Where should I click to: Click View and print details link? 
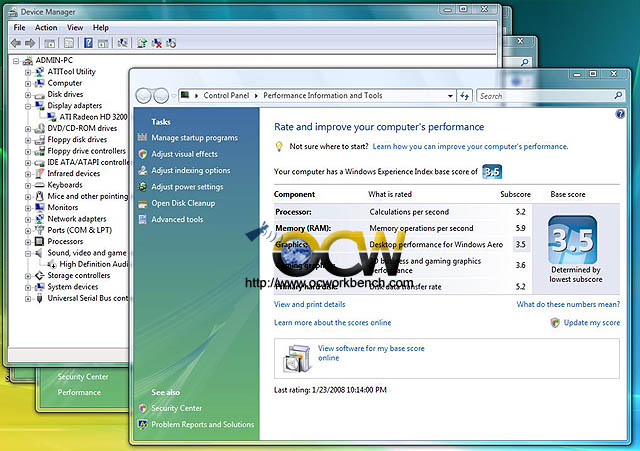coord(309,304)
